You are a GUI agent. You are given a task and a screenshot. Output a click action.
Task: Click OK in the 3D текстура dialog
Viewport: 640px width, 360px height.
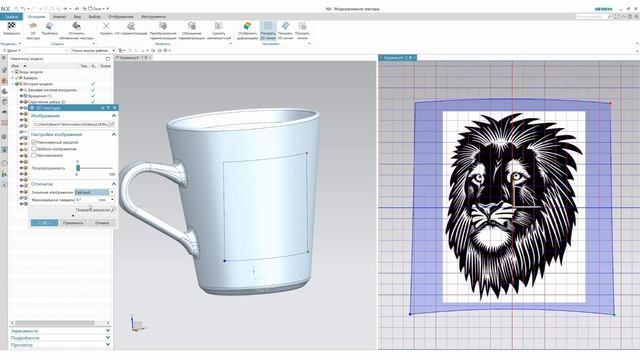coord(44,223)
